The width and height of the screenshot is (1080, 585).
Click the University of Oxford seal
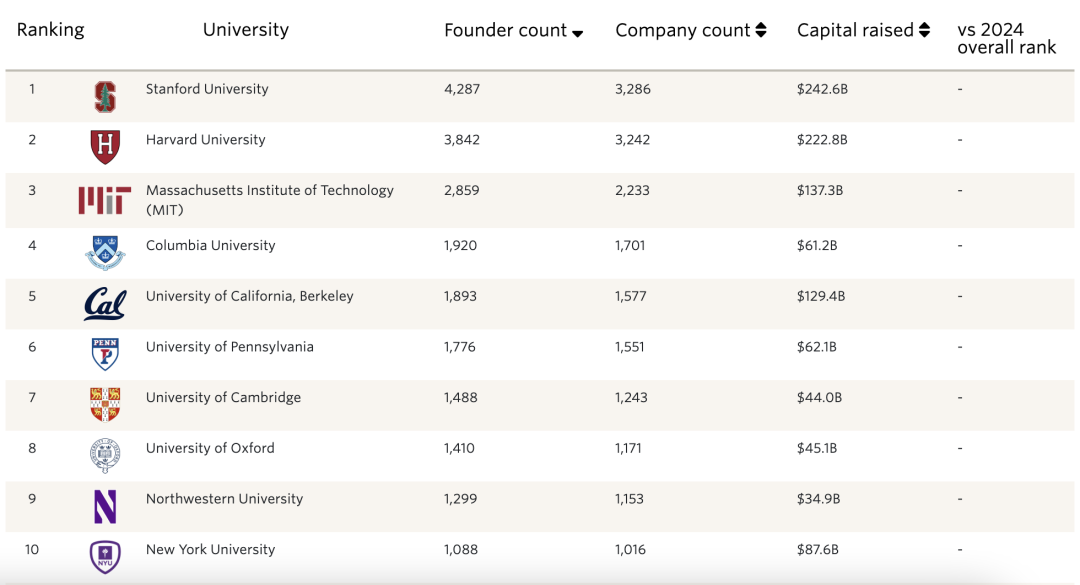pos(105,455)
